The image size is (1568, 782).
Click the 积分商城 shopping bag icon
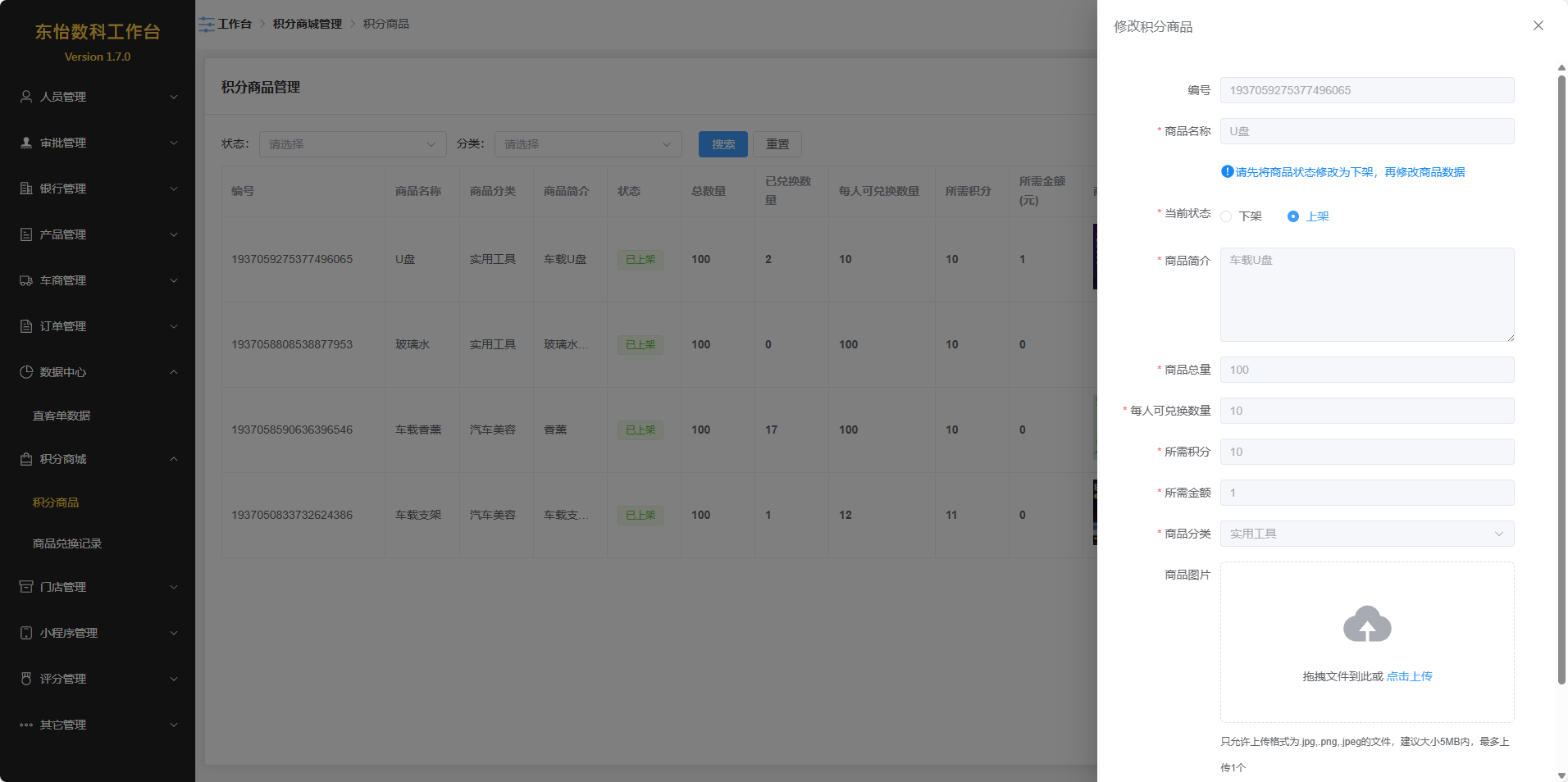tap(26, 459)
